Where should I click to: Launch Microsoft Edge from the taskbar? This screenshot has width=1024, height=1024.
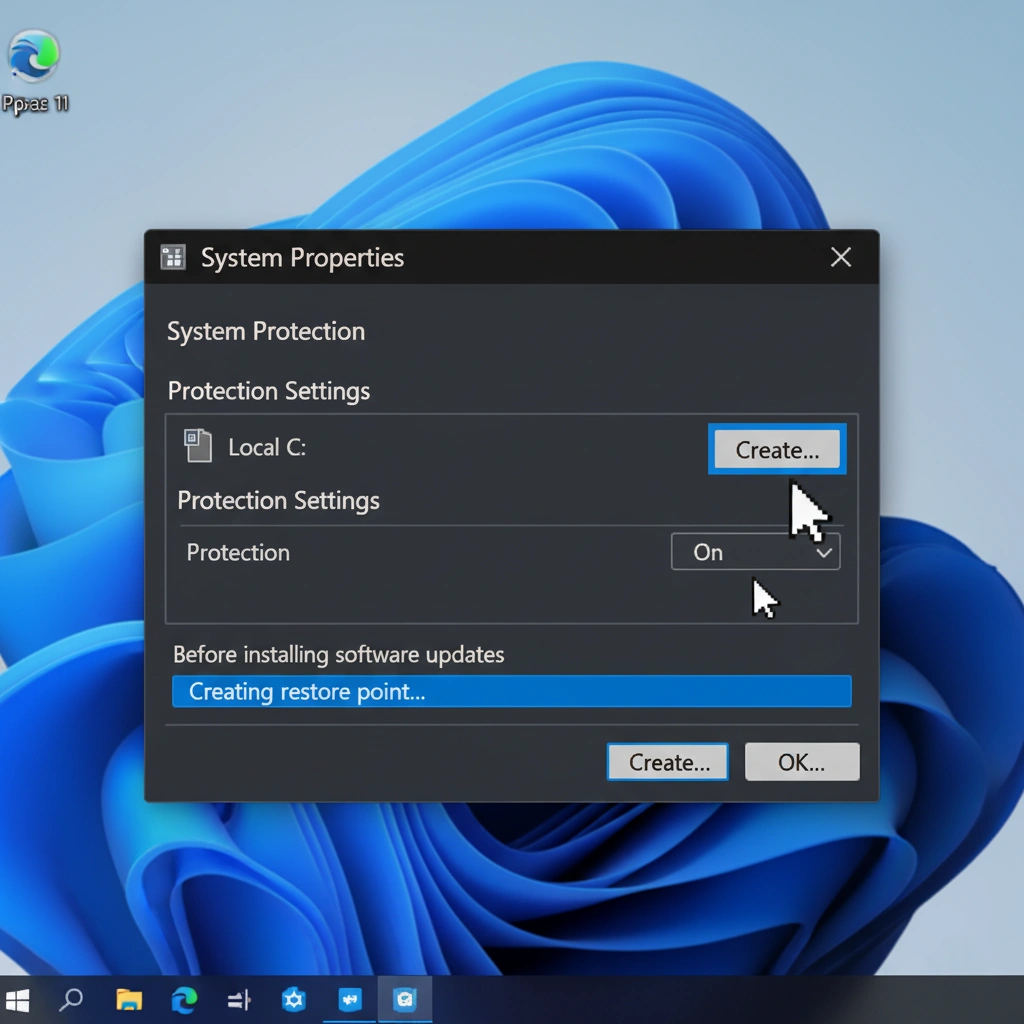184,1000
